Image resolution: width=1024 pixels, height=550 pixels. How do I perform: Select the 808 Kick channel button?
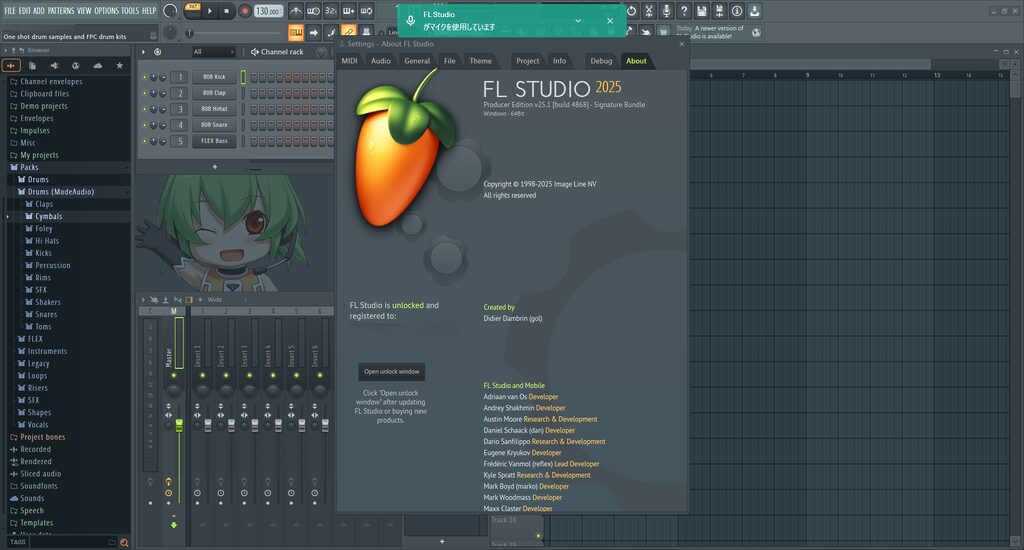pos(214,77)
